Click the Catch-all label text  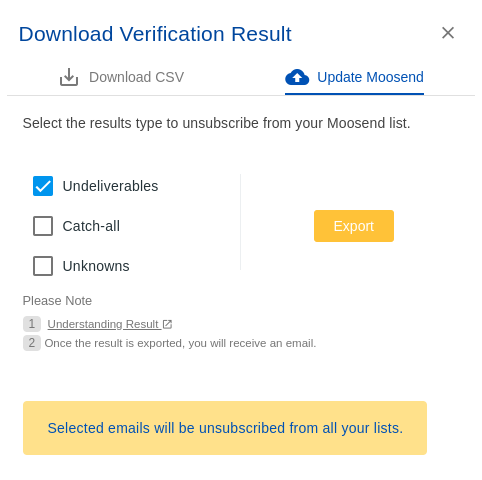click(x=91, y=226)
